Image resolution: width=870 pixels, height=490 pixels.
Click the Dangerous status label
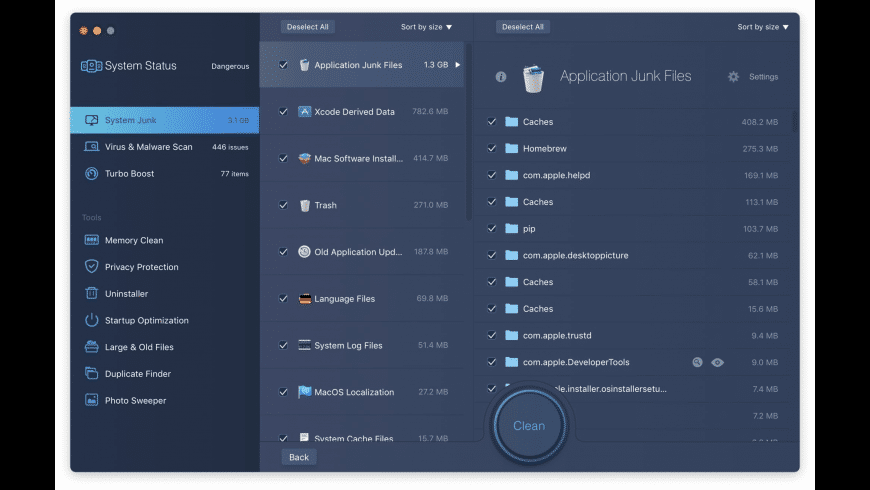[230, 66]
